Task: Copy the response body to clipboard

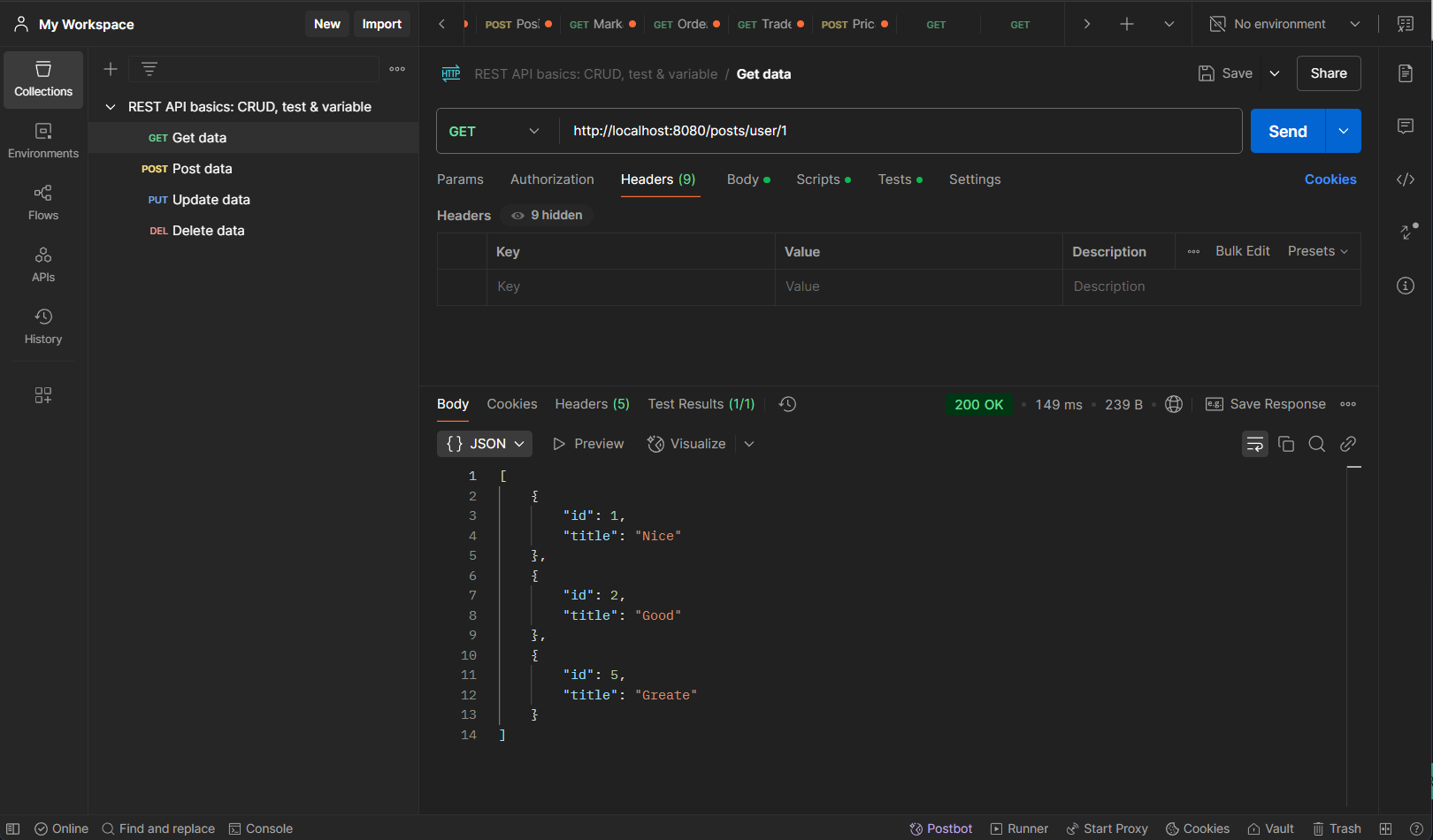Action: [x=1286, y=444]
